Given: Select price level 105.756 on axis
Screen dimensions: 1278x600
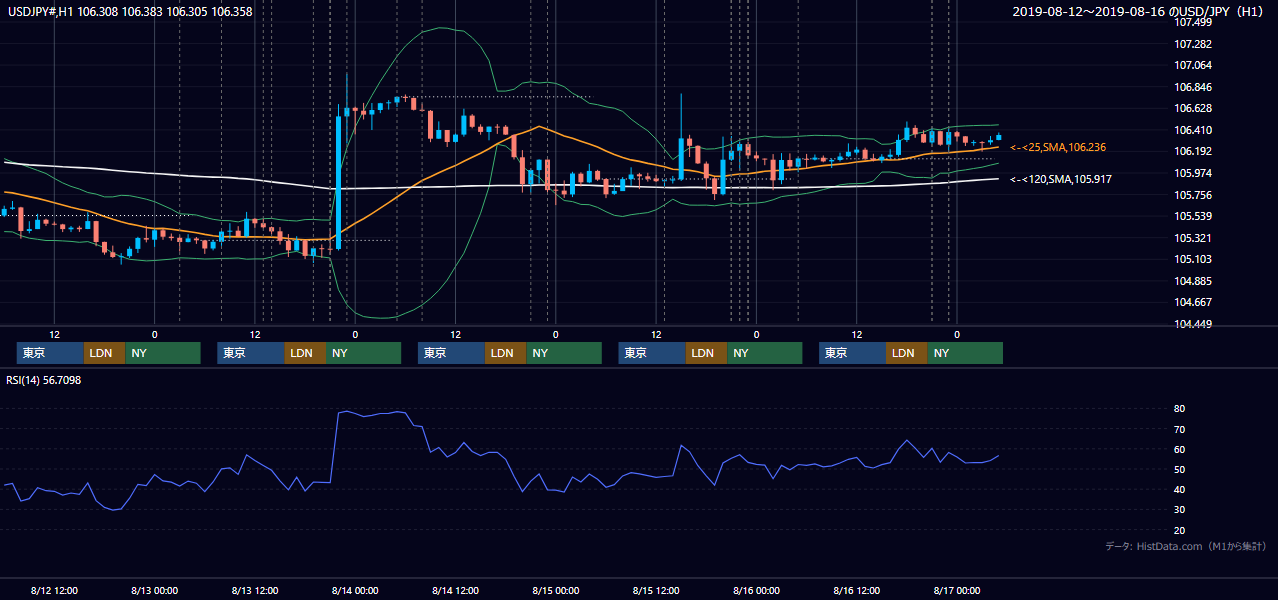Looking at the screenshot, I should pos(1193,195).
